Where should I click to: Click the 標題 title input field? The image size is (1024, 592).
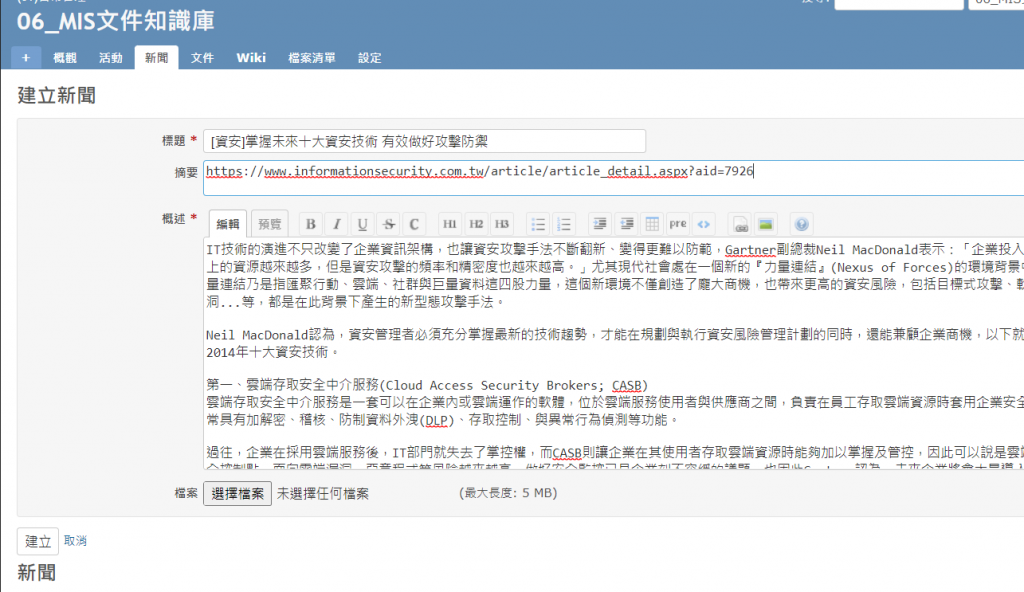click(424, 141)
